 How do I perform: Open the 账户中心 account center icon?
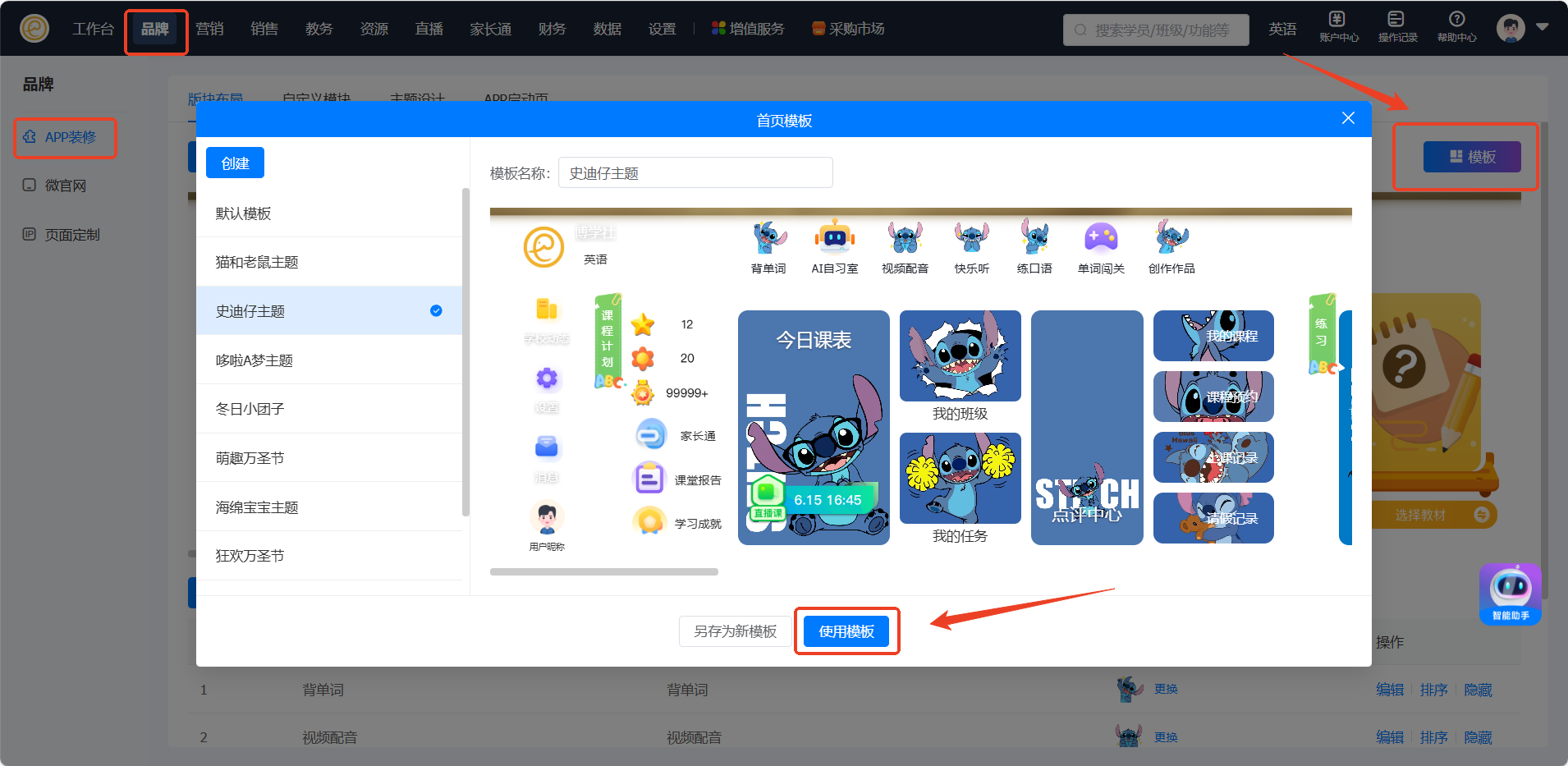1338,26
